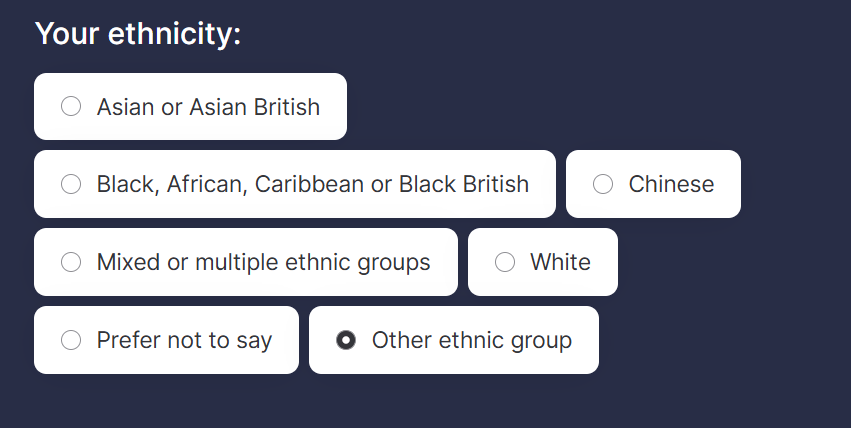
Task: Click the "Mixed or multiple ethnic groups" label
Action: (263, 262)
